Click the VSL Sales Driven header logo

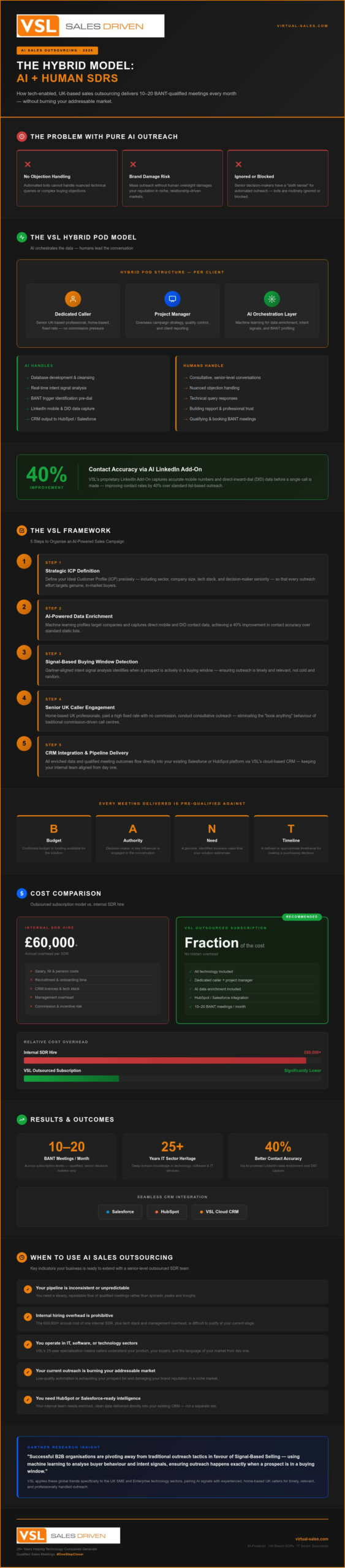point(90,26)
